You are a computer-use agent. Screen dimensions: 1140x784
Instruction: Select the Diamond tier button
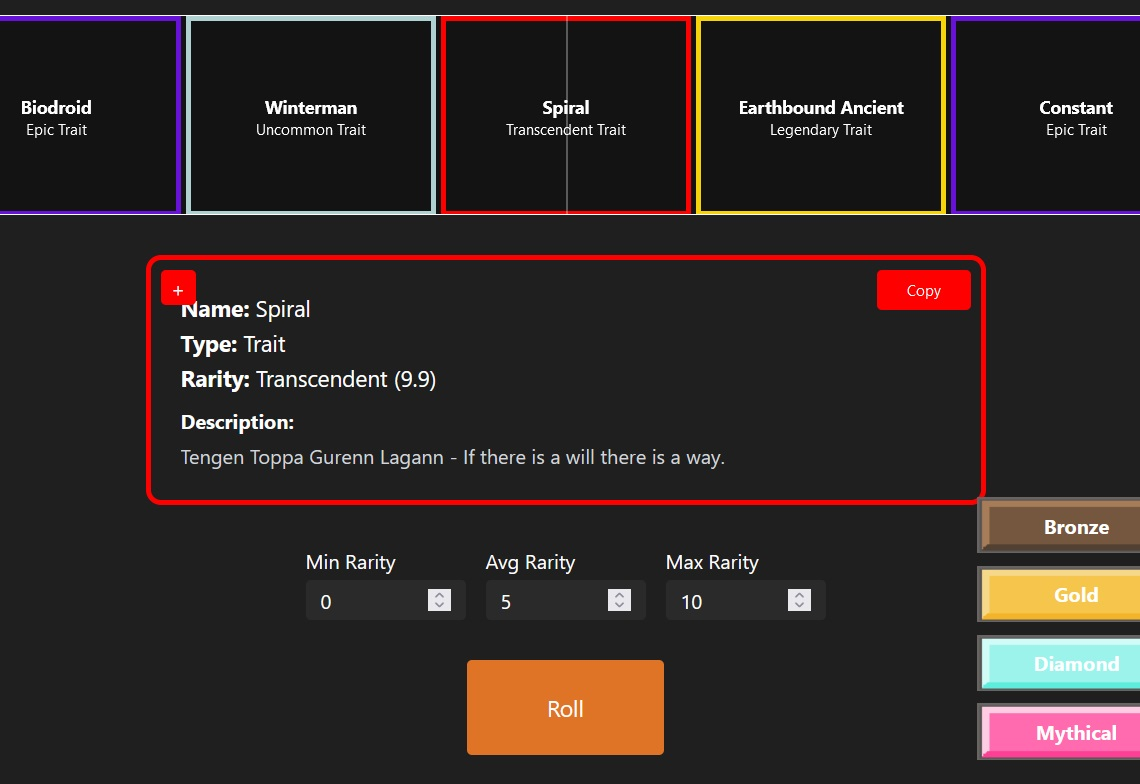click(x=1060, y=663)
